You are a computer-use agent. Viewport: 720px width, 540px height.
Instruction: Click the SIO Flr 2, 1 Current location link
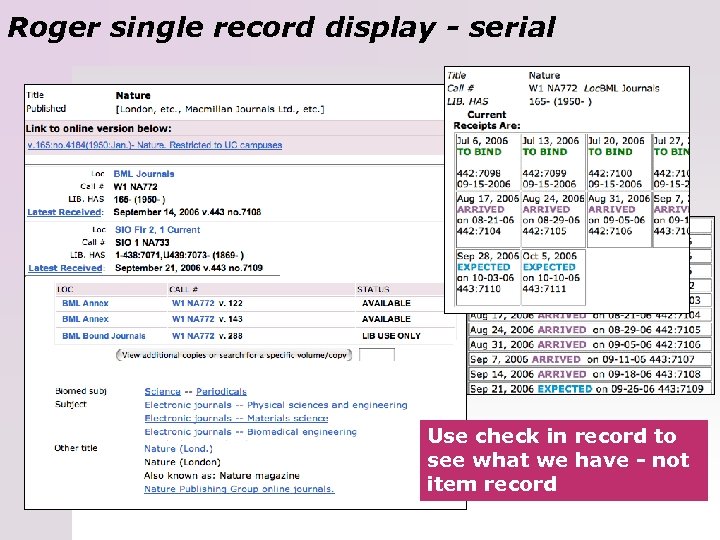click(158, 230)
